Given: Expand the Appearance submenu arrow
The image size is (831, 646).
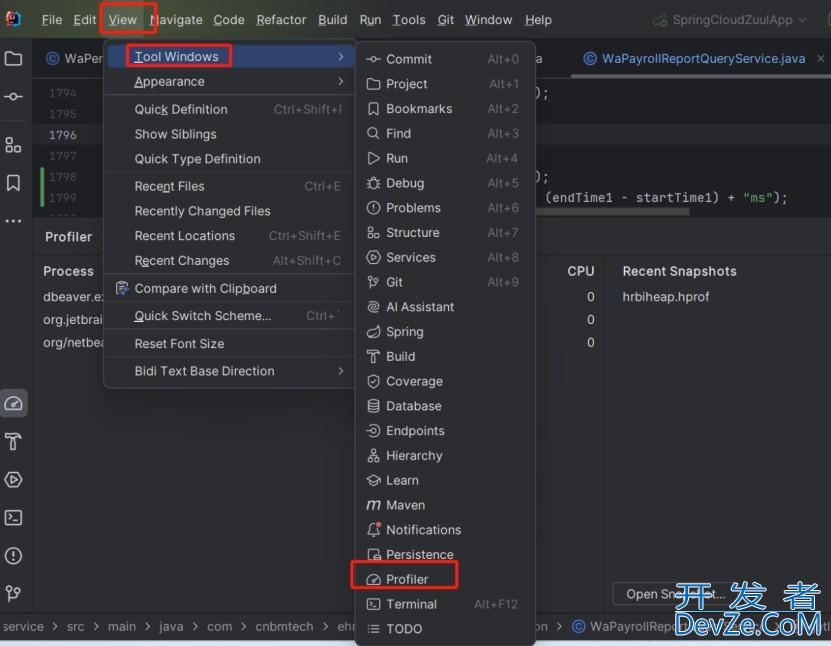Looking at the screenshot, I should (x=341, y=81).
